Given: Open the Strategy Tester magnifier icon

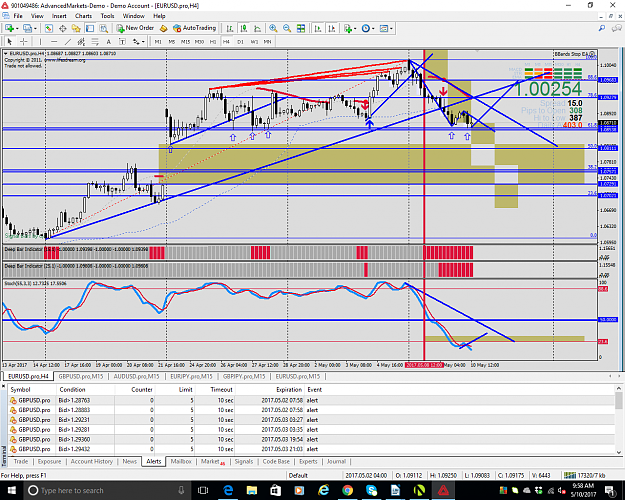Looking at the screenshot, I should (104, 28).
